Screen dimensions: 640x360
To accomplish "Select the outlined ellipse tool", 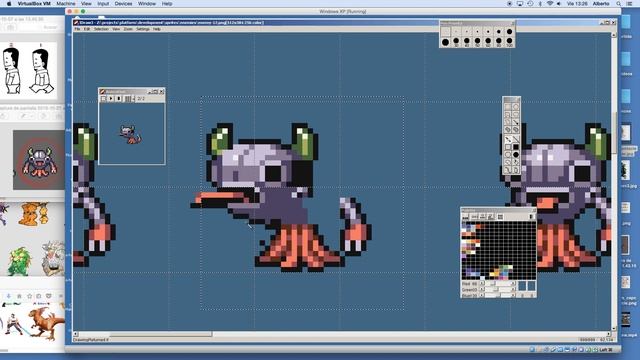I will [508, 155].
